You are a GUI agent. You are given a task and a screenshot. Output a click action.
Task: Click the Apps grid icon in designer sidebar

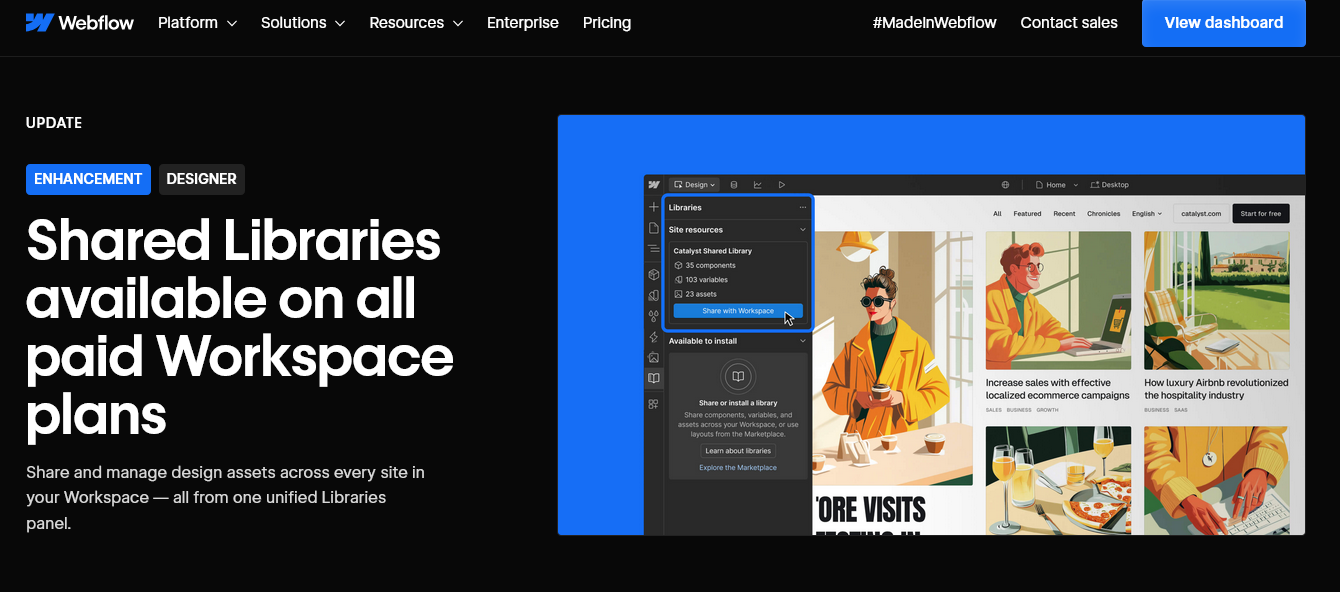tap(654, 404)
